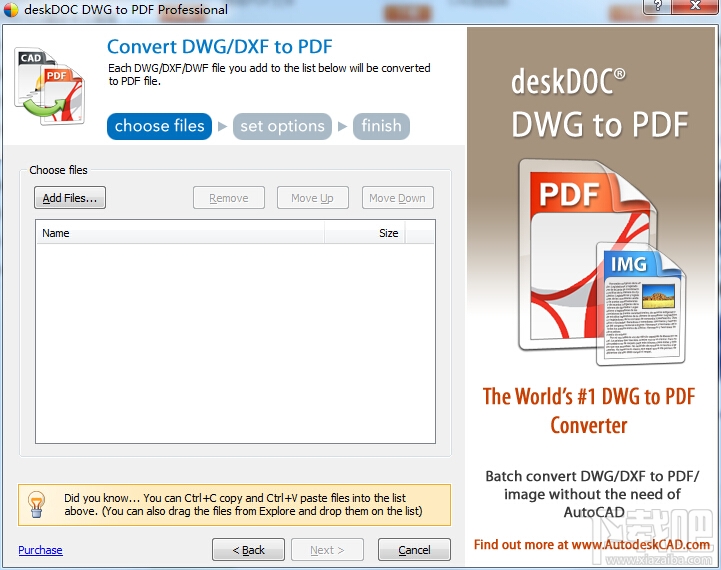This screenshot has width=721, height=570.
Task: Click the Remove button
Action: pyautogui.click(x=229, y=198)
